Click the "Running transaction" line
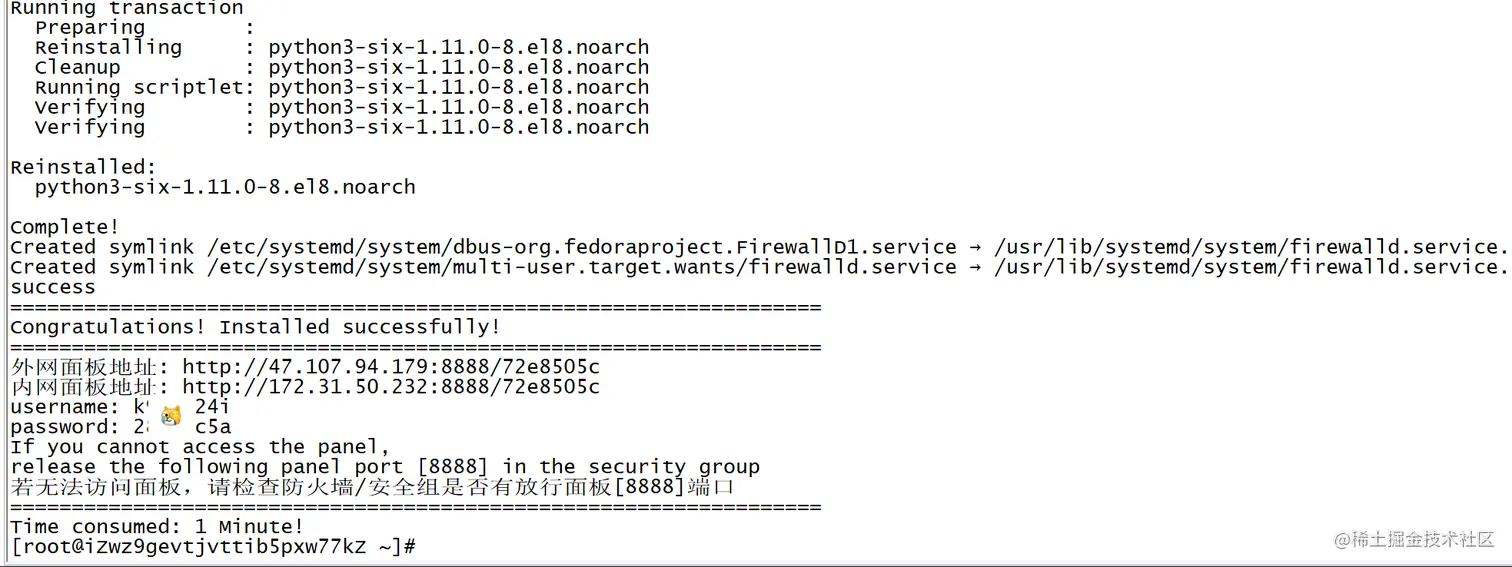Image resolution: width=1512 pixels, height=567 pixels. pyautogui.click(x=126, y=9)
